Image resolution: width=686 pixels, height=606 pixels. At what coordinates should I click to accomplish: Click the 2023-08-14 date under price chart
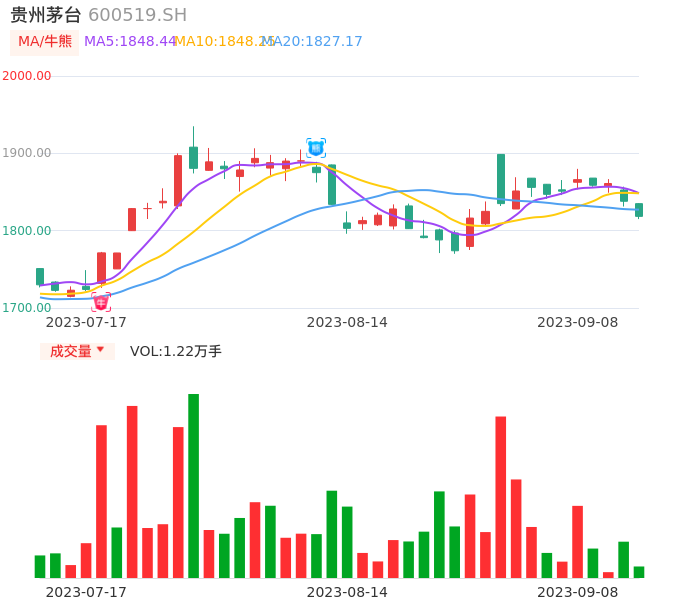[x=347, y=322]
